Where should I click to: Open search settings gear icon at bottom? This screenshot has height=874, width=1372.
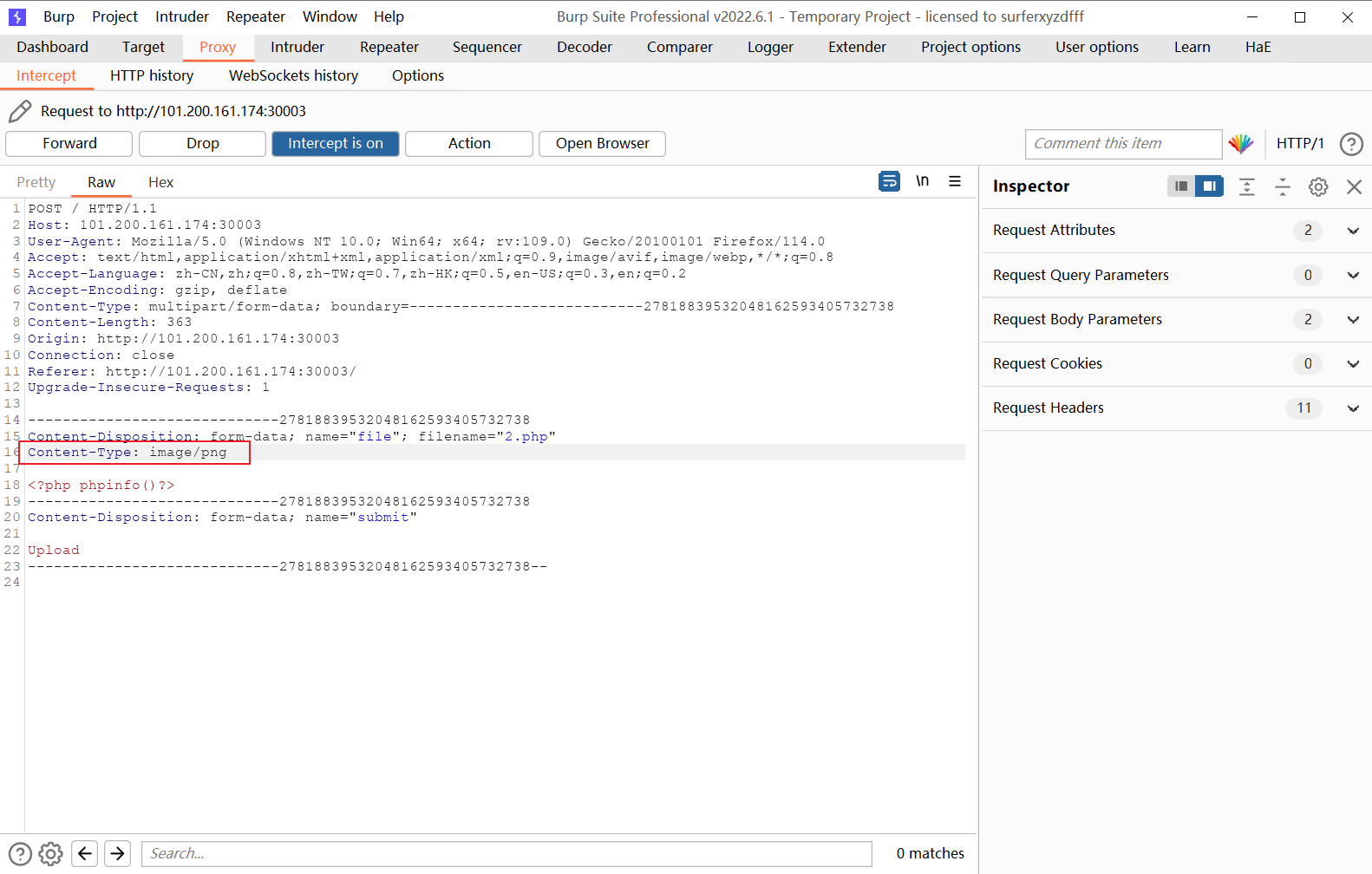click(51, 854)
